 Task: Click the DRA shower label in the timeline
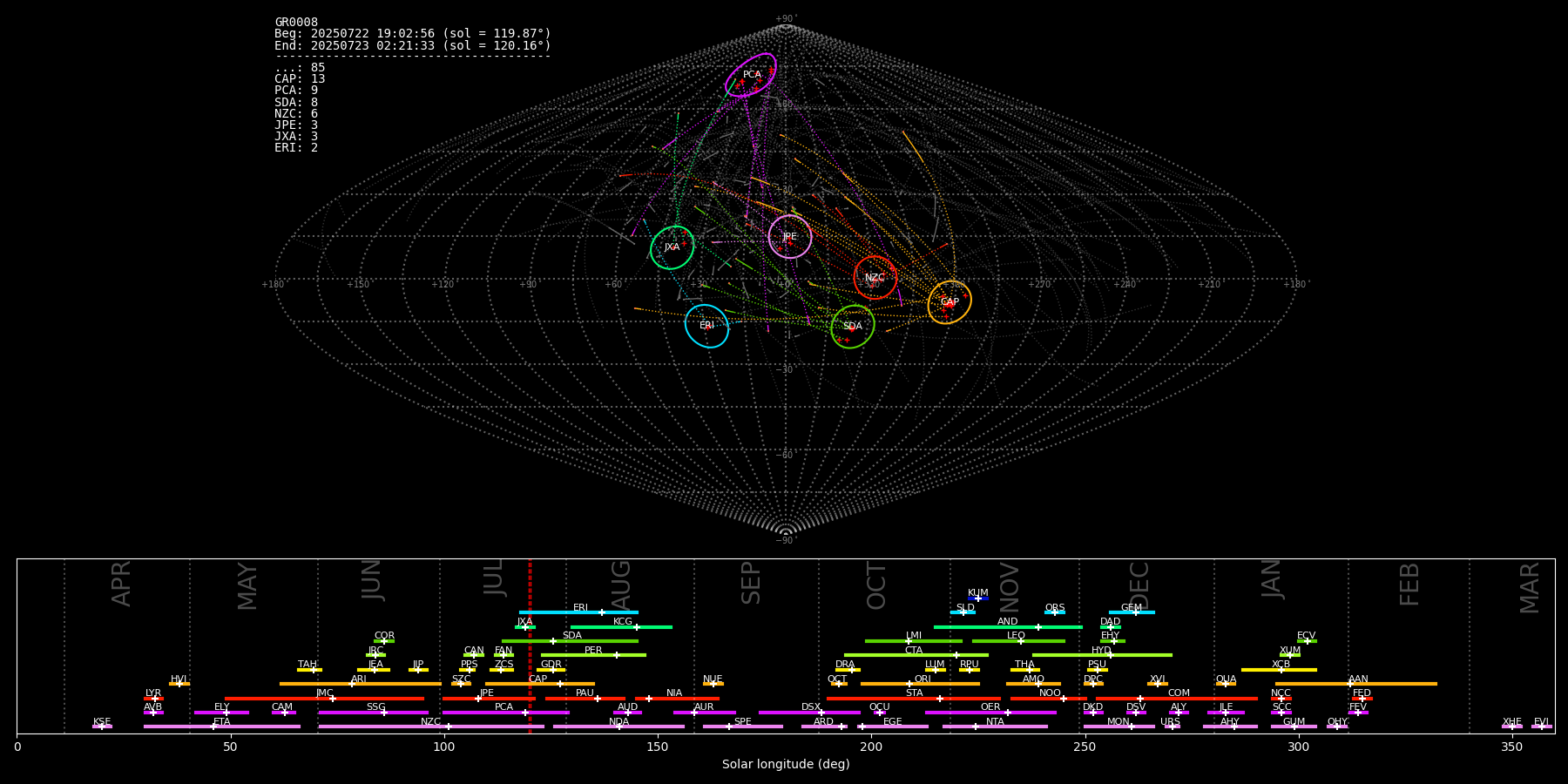coord(845,665)
